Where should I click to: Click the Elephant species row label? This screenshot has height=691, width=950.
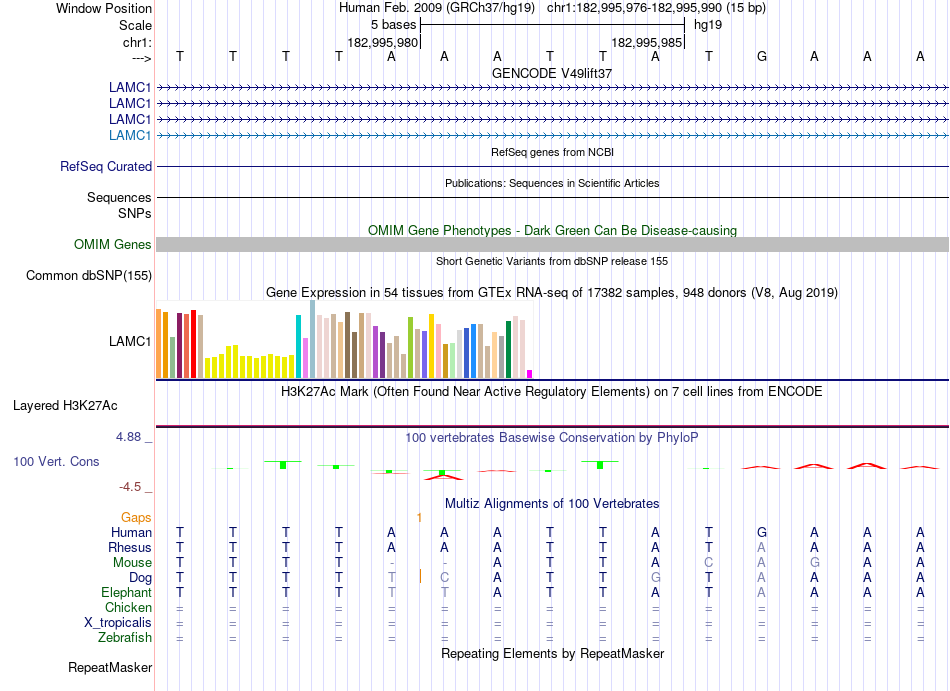(127, 592)
